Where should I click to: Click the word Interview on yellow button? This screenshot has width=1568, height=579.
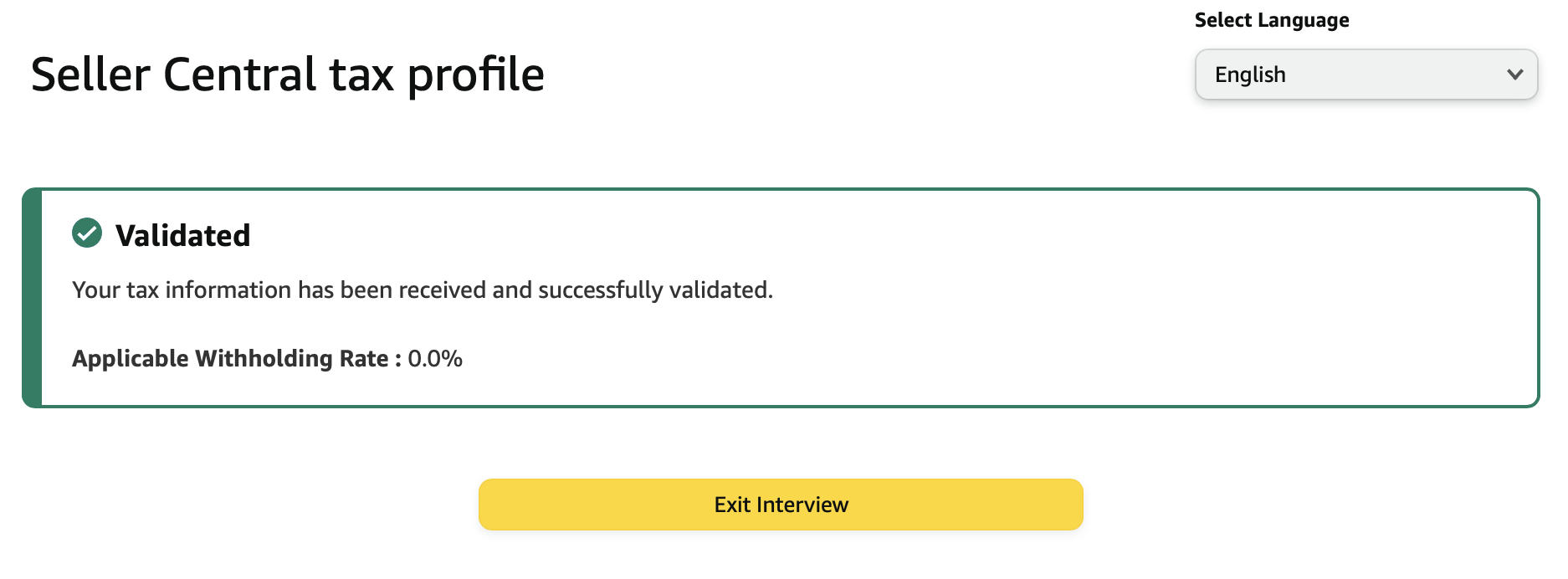(x=802, y=505)
